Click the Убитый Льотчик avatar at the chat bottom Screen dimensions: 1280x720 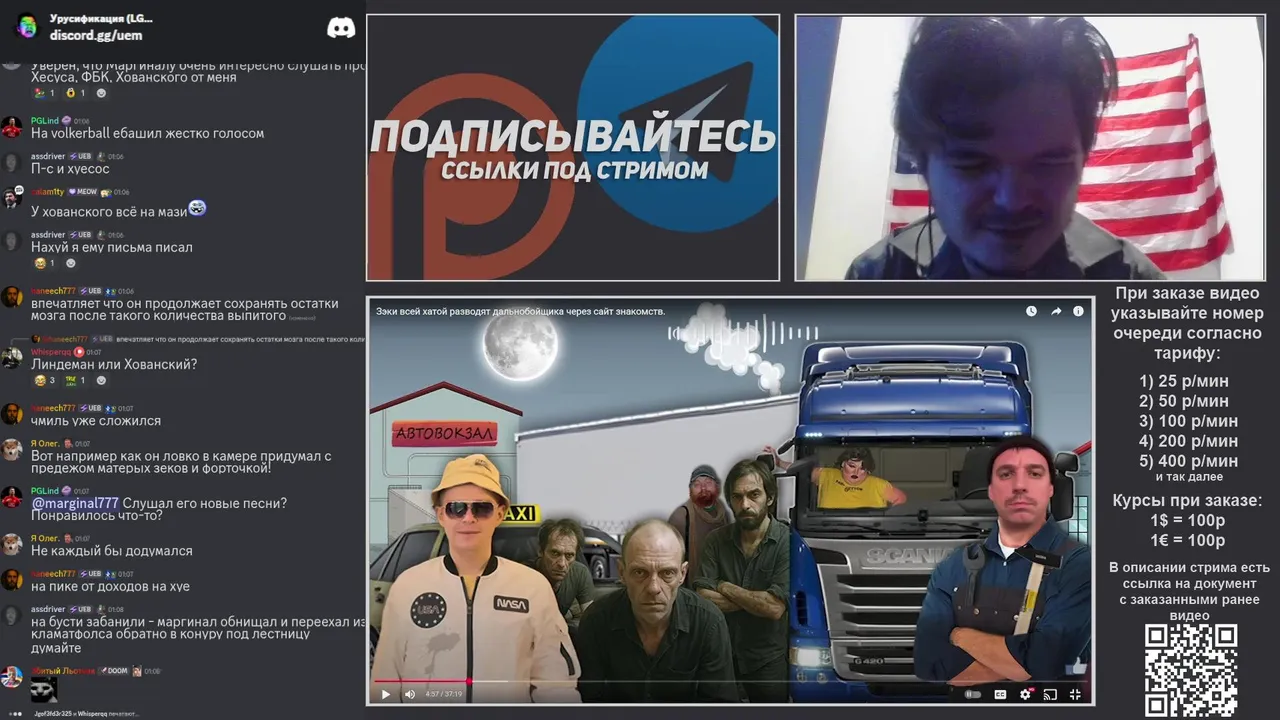point(12,677)
